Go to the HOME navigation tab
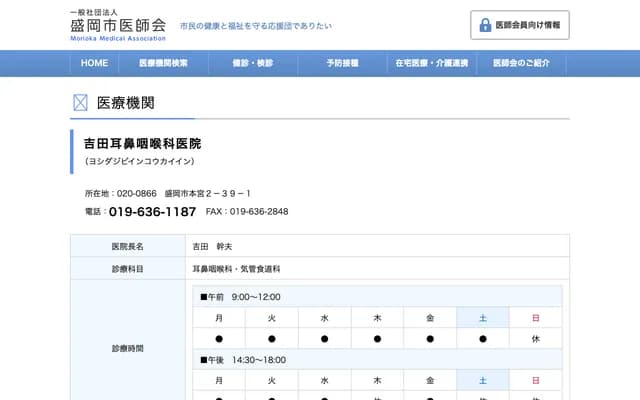Viewport: 640px width, 400px height. [94, 63]
